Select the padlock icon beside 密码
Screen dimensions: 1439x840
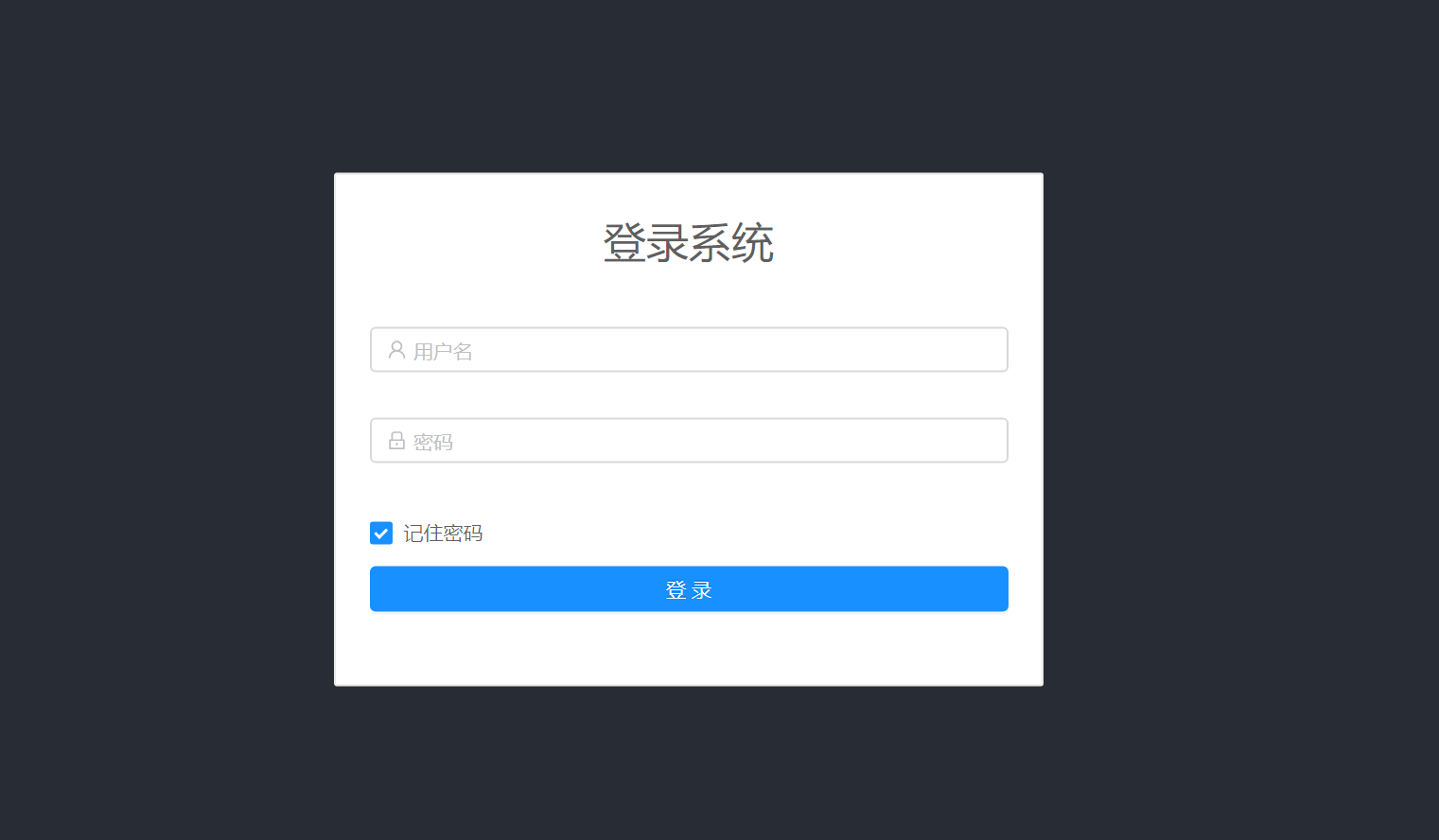click(x=396, y=441)
